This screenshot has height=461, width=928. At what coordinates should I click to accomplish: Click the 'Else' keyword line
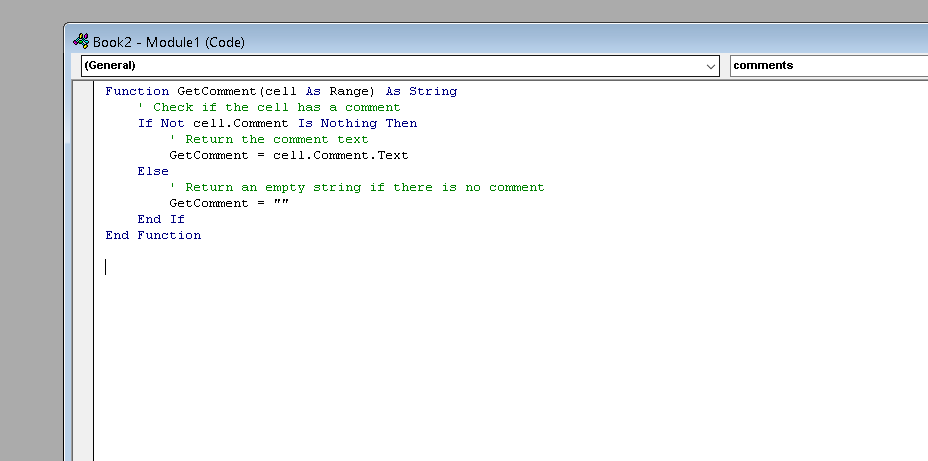click(x=153, y=171)
